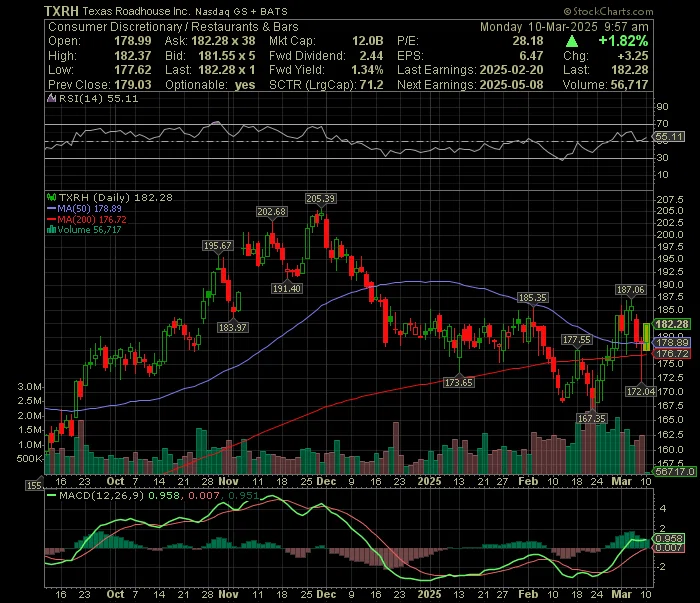Select the 202.68 high price callout

pos(271,211)
